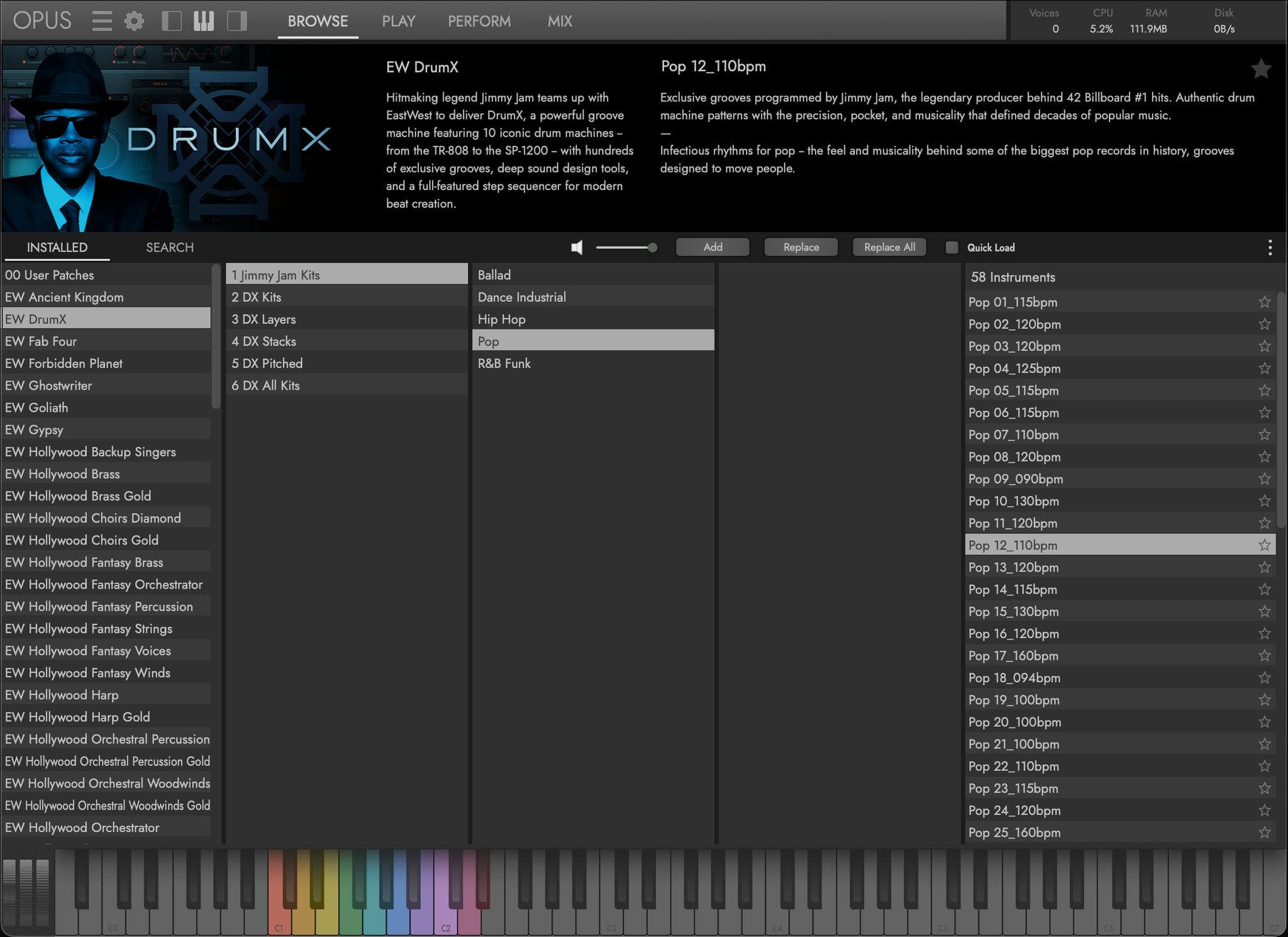Select EW Hollywood Harp Gold library
This screenshot has width=1288, height=937.
point(107,717)
